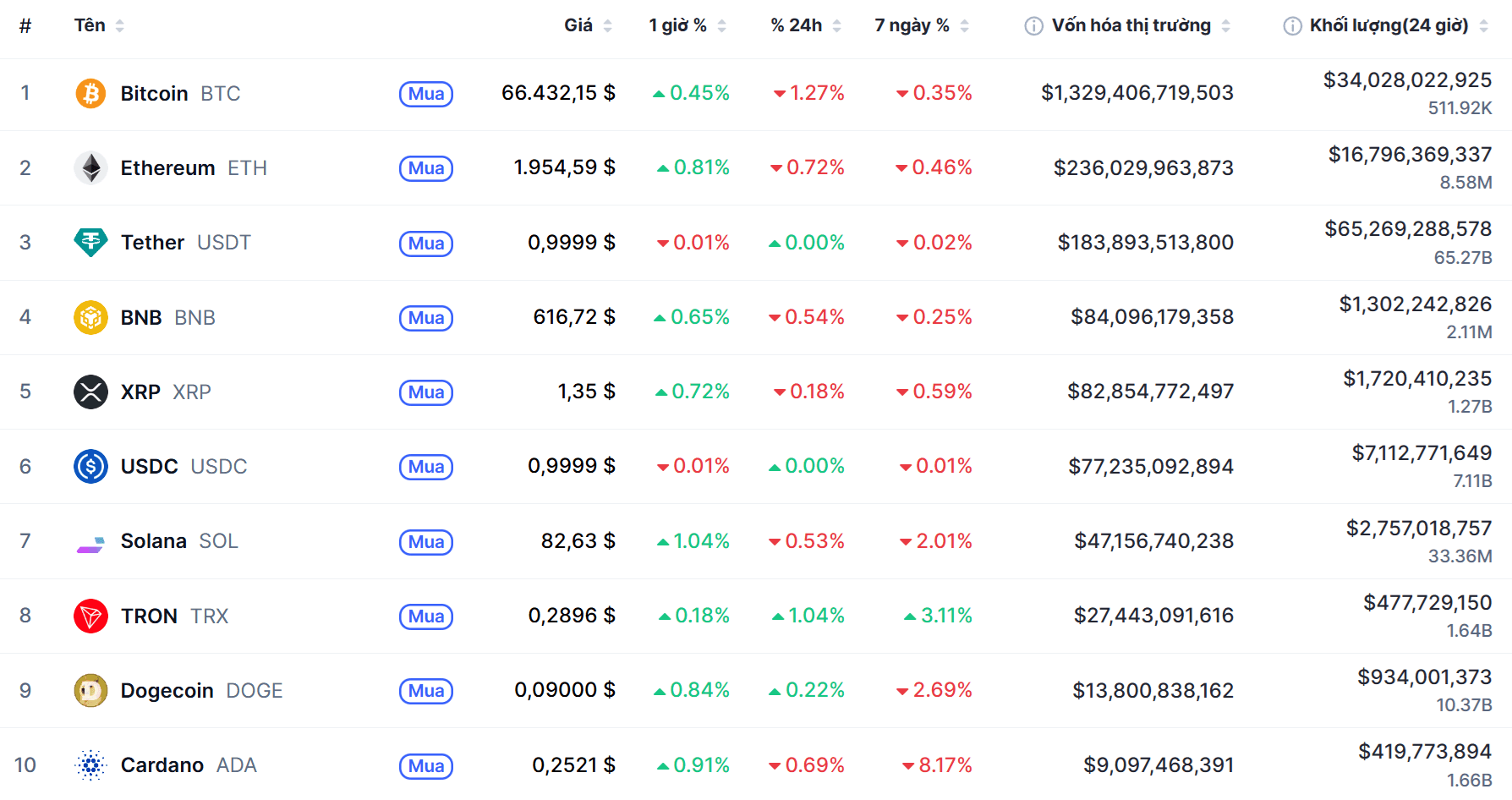Click the 7 ngày % header label
The width and height of the screenshot is (1512, 800).
(912, 25)
